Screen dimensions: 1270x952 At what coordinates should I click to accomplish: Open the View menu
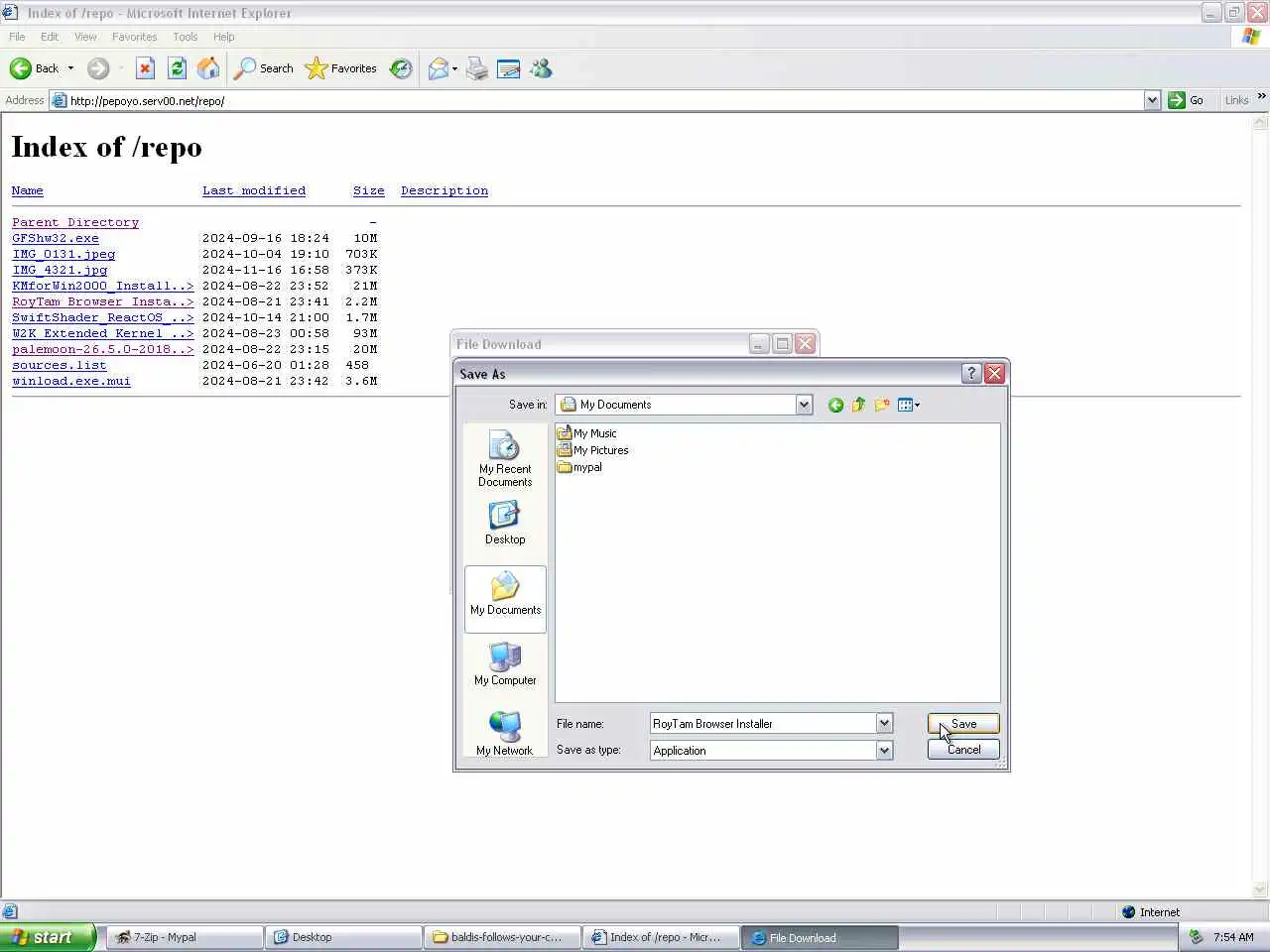[x=85, y=37]
